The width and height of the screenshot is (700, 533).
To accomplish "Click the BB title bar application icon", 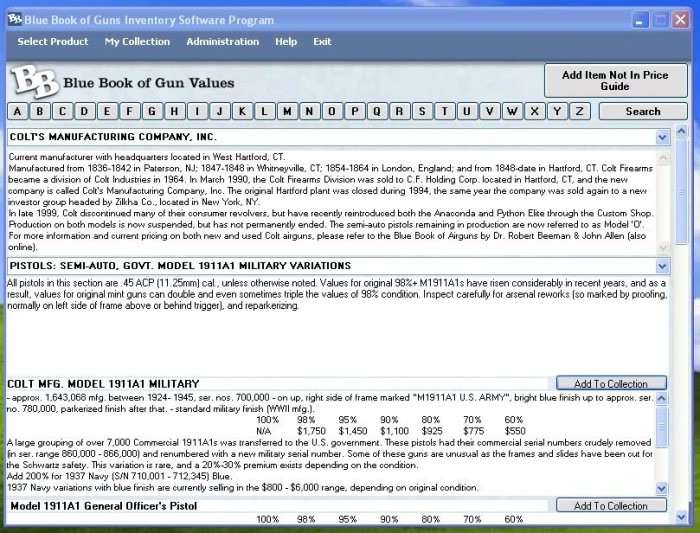I will point(15,19).
